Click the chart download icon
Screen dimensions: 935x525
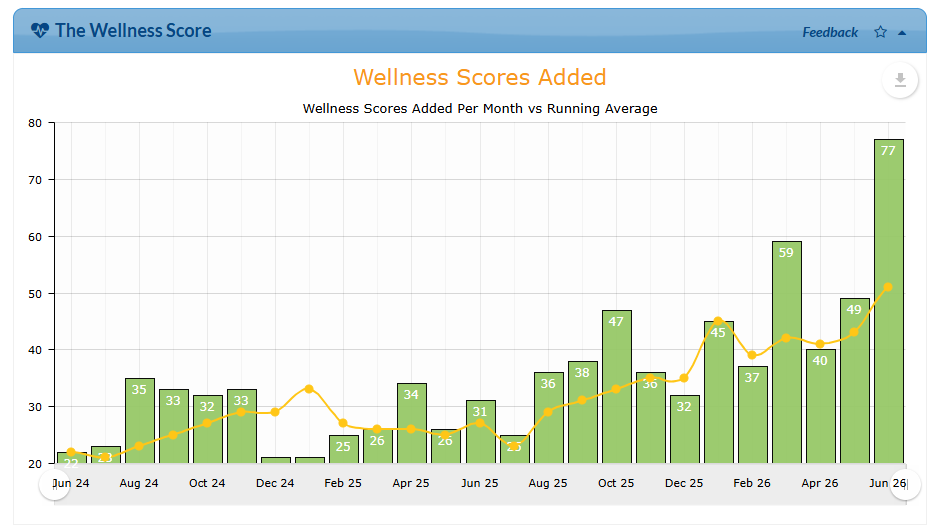900,80
